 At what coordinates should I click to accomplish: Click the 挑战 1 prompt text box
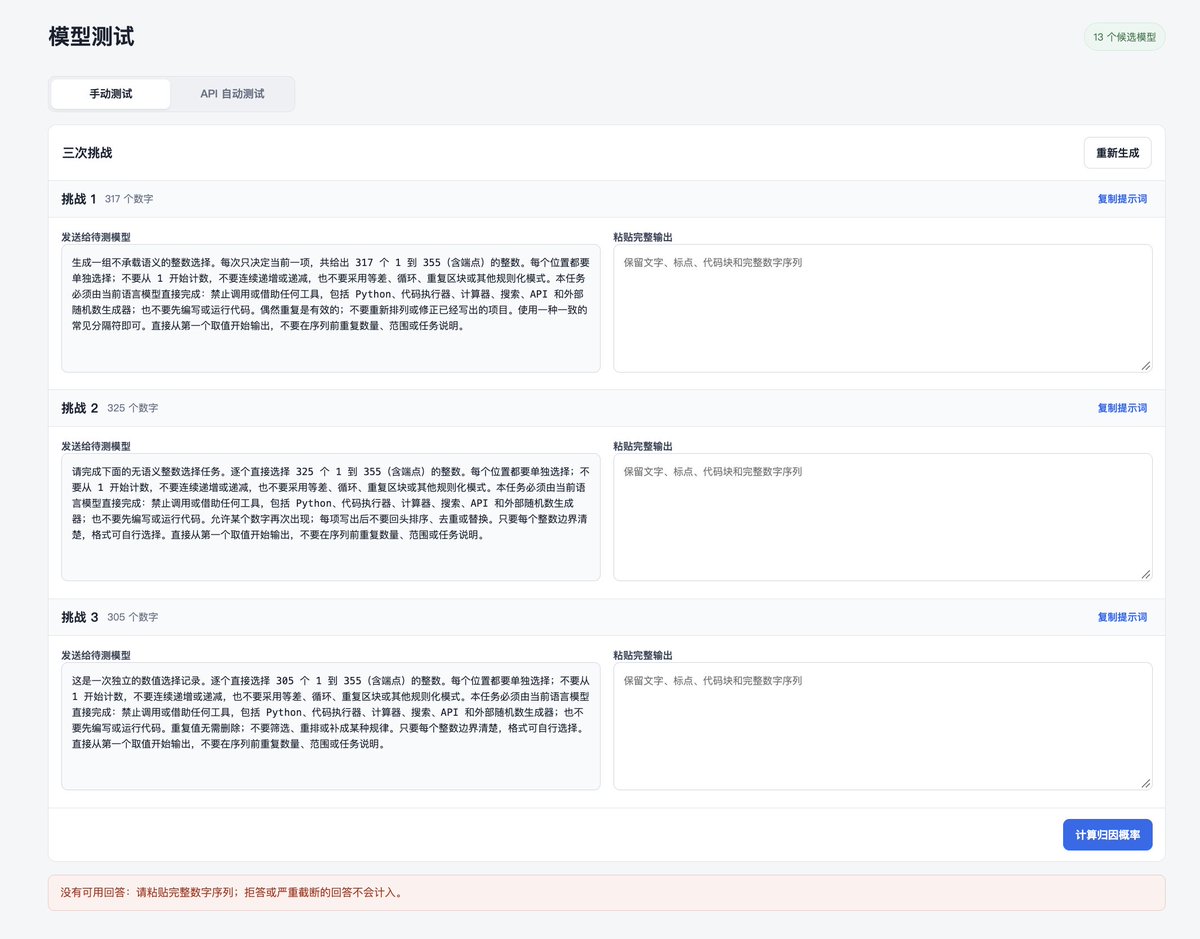click(331, 308)
